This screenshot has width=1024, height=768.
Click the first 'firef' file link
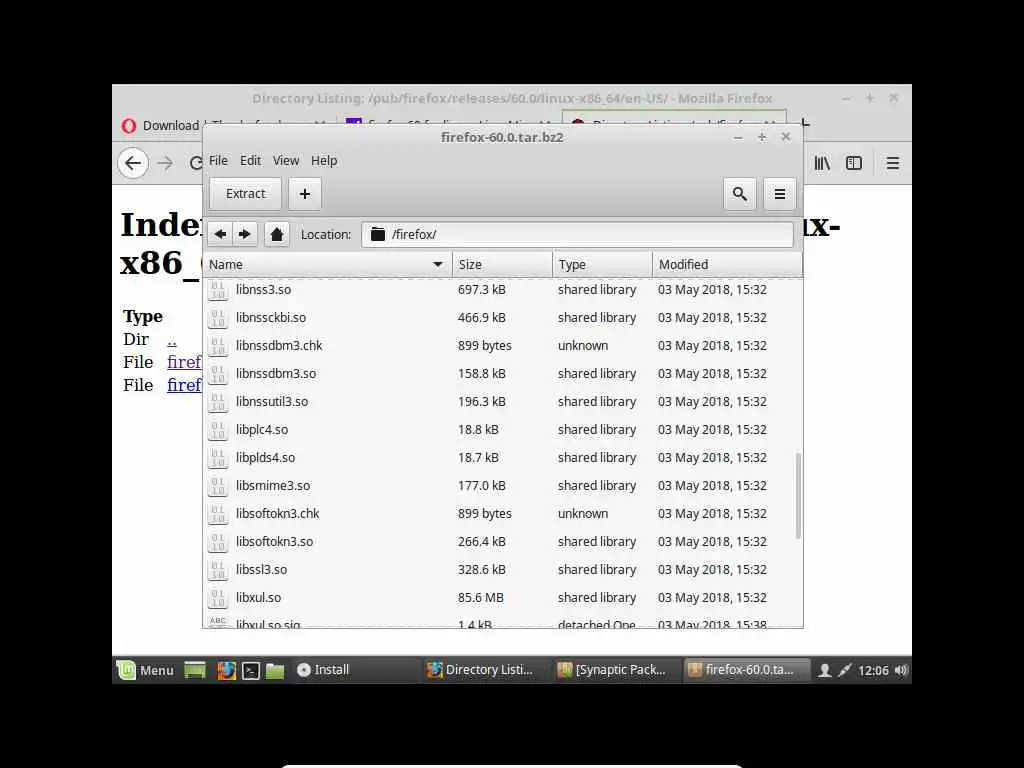pyautogui.click(x=184, y=362)
